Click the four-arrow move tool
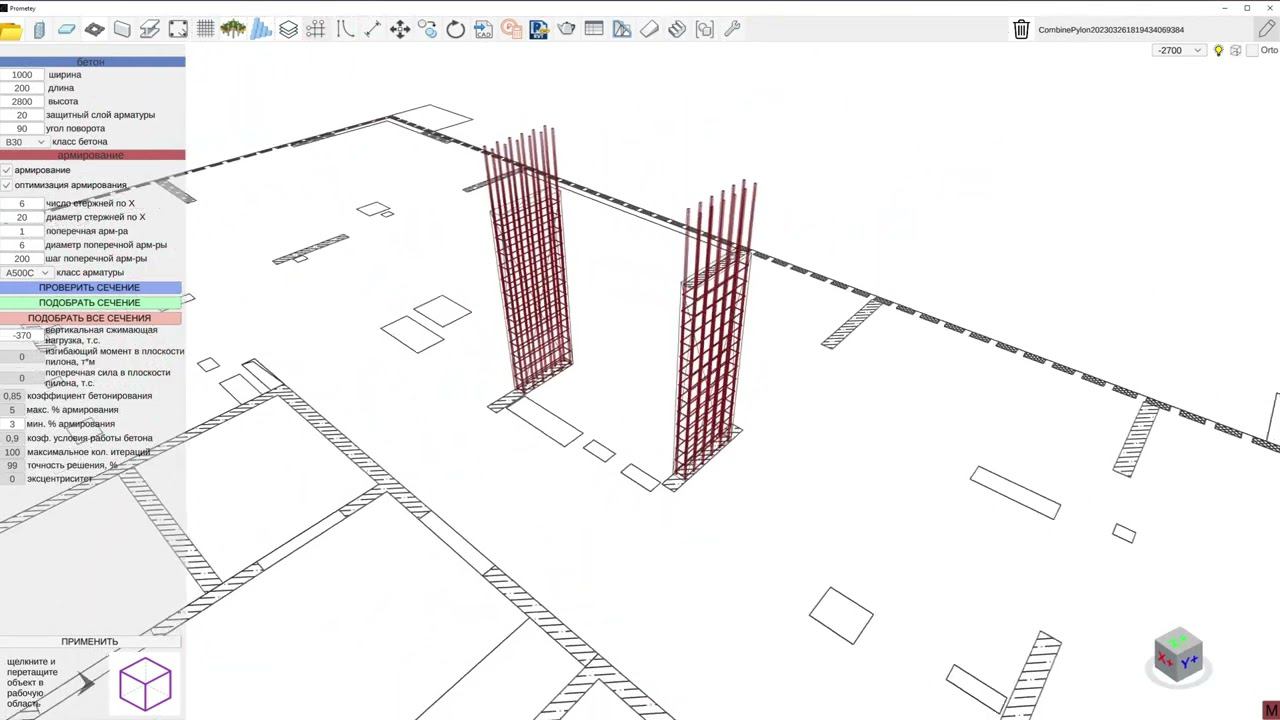Image resolution: width=1280 pixels, height=720 pixels. pyautogui.click(x=400, y=29)
